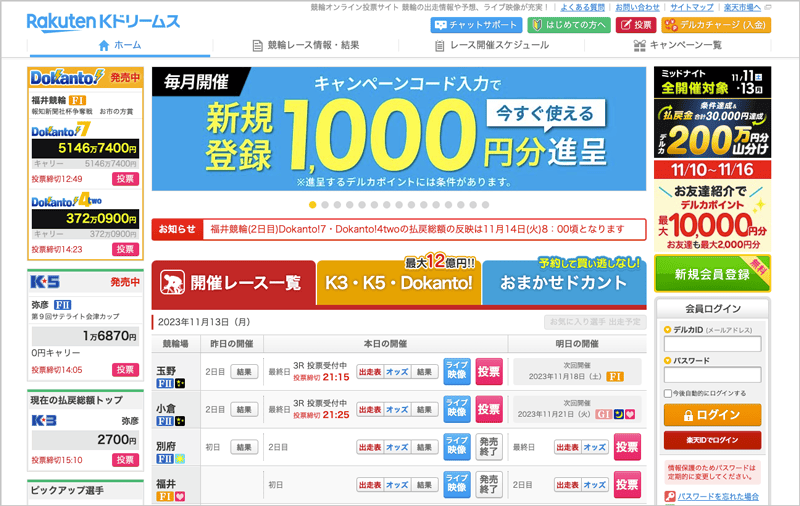Open the ホーム navigation tab
The image size is (800, 506).
click(x=119, y=45)
